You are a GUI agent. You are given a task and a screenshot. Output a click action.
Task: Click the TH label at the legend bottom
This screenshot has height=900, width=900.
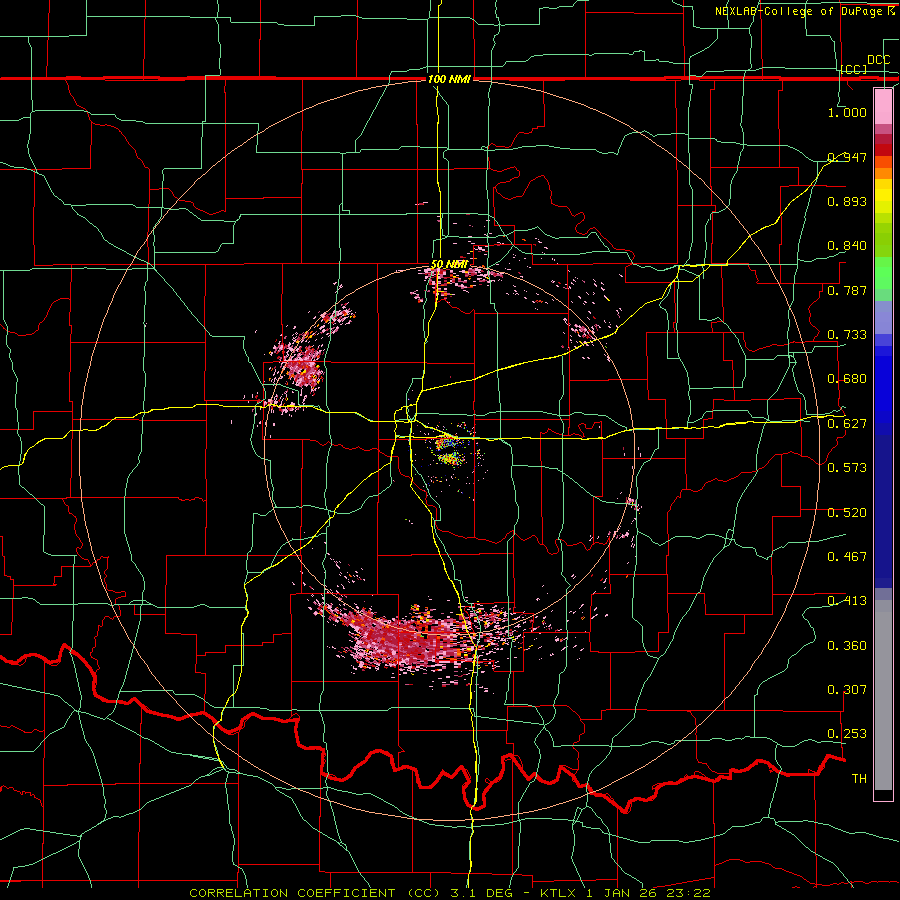pyautogui.click(x=859, y=779)
